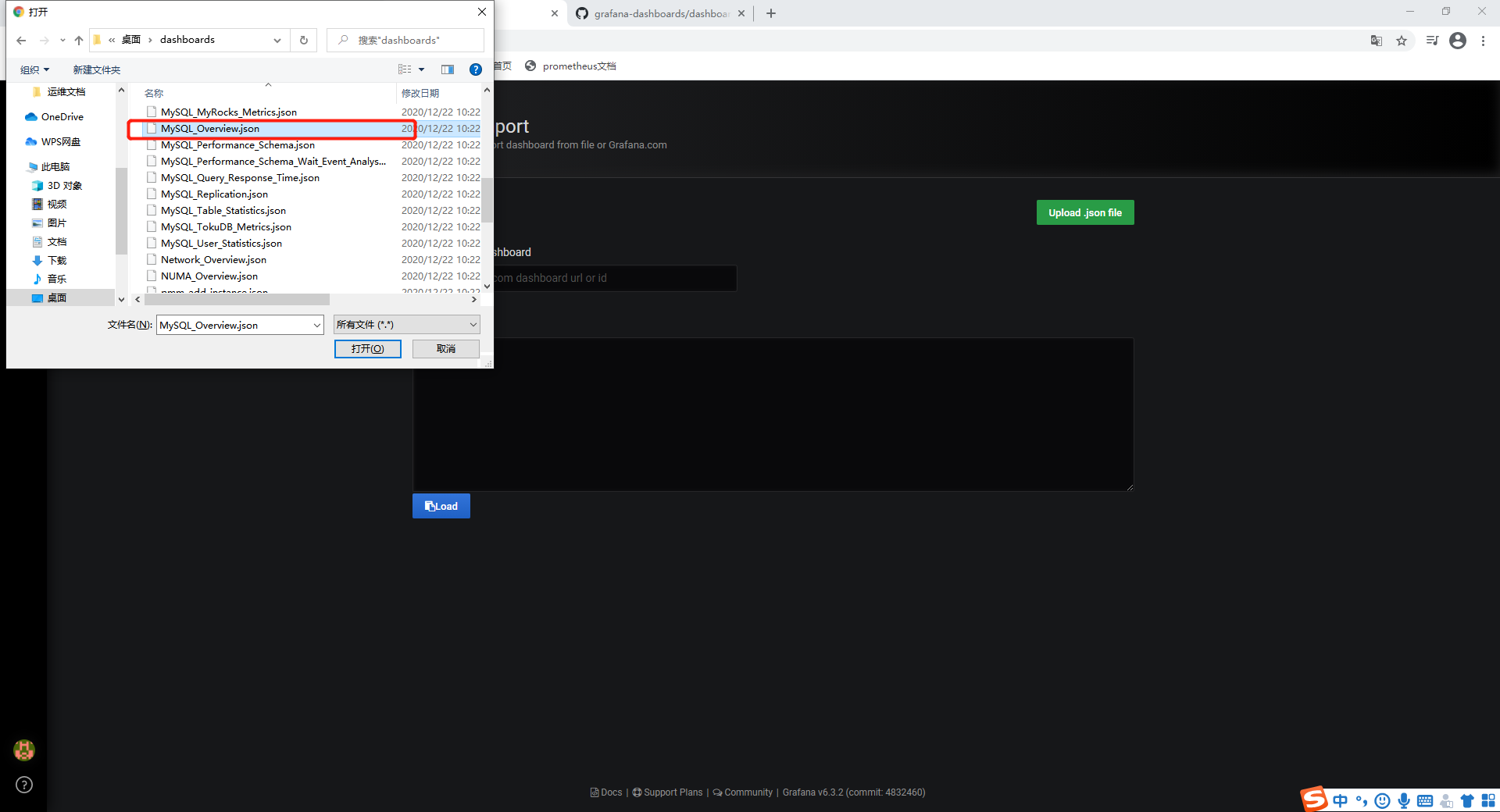Open the Sogou soft keyboard icon
Screen dimensions: 1500x812
tap(1425, 800)
